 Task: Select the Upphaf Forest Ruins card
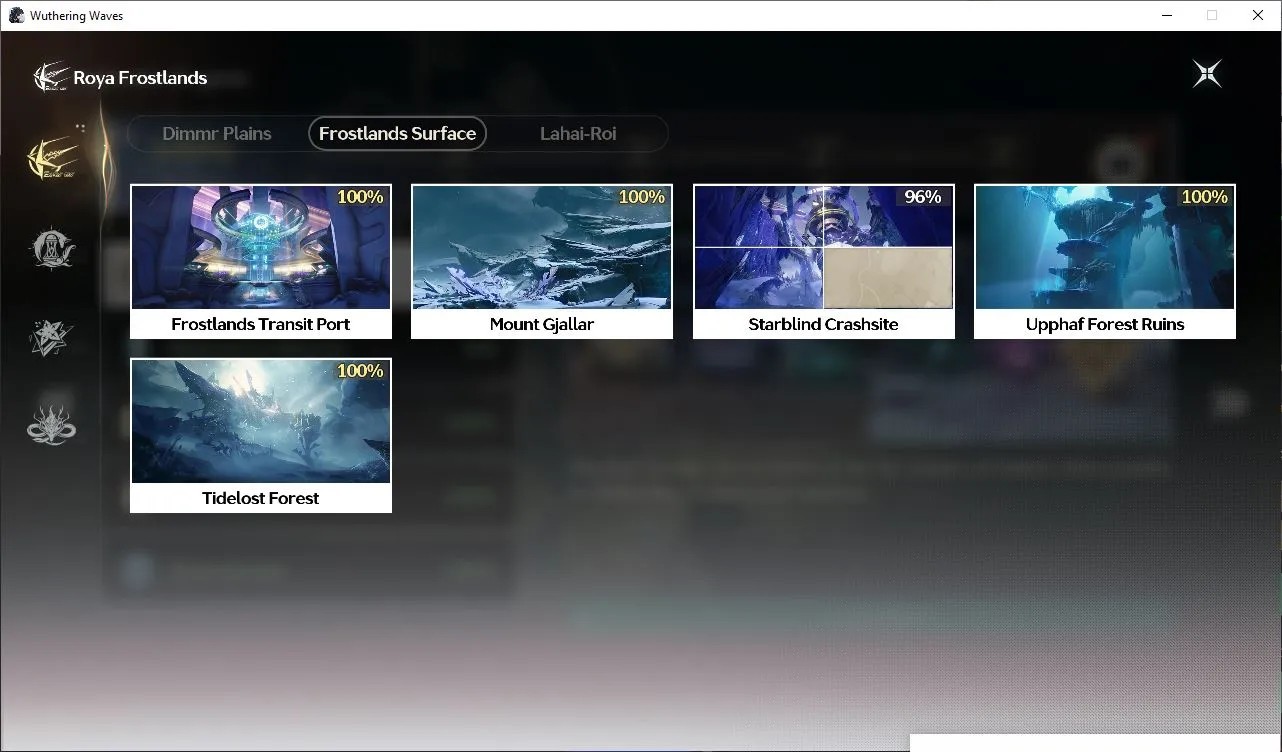[x=1105, y=262]
